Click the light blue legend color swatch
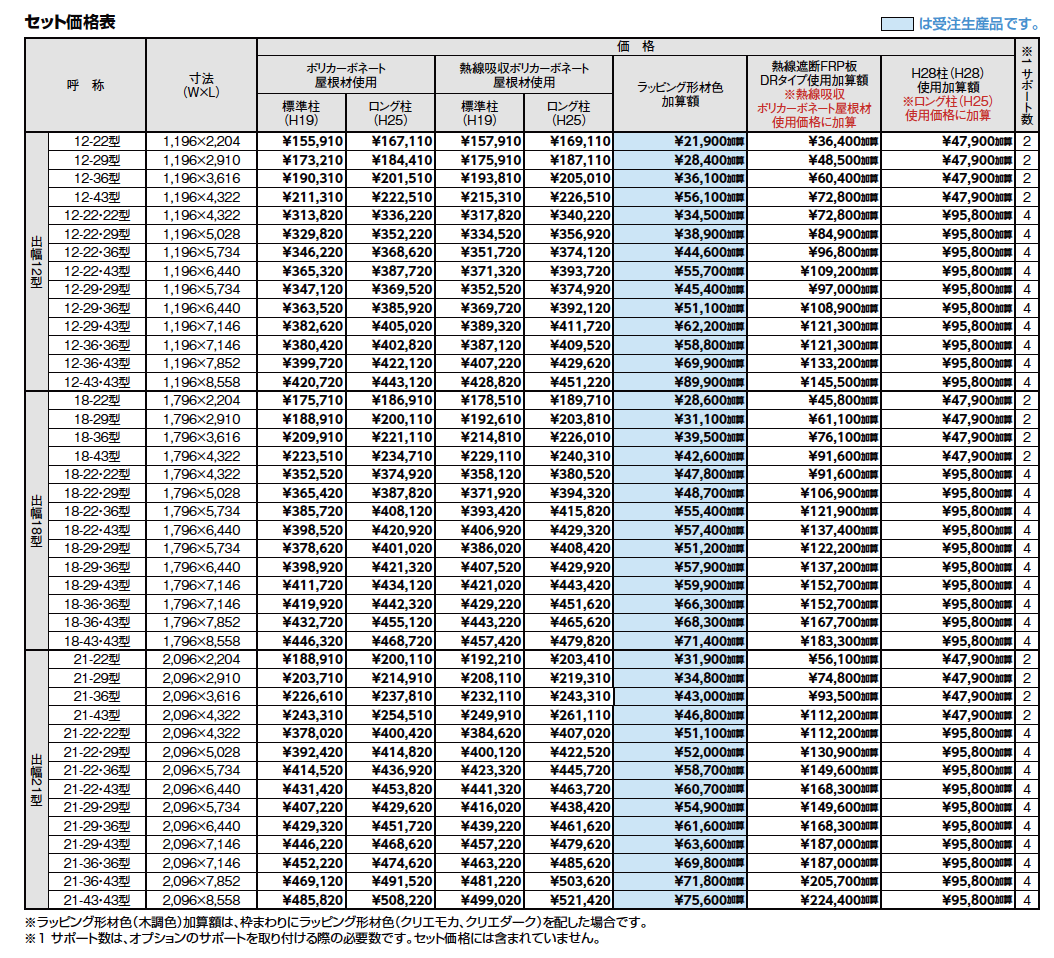The height and width of the screenshot is (958, 1054). [897, 24]
